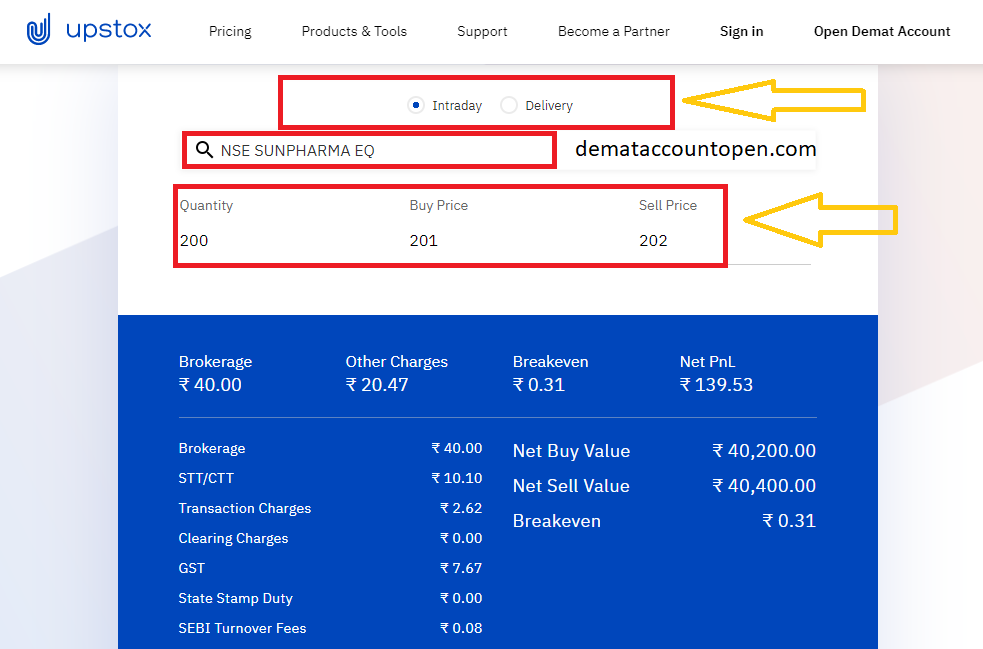Viewport: 983px width, 649px height.
Task: Click the Buy Price label
Action: (439, 206)
